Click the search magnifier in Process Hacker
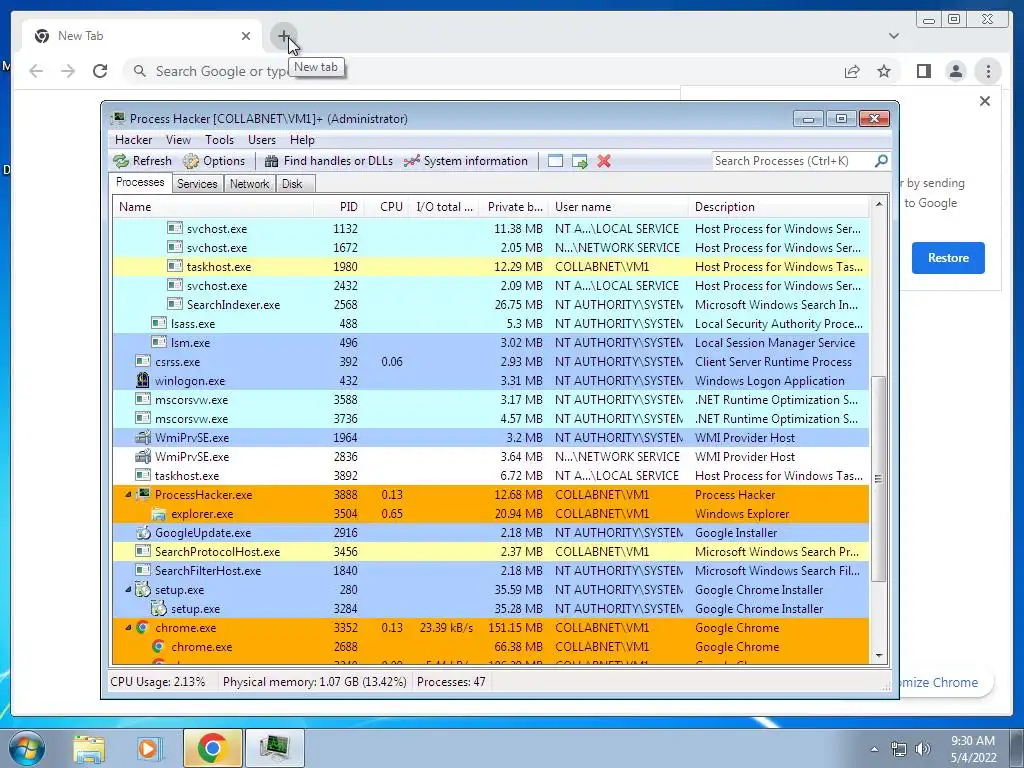Image resolution: width=1024 pixels, height=768 pixels. tap(881, 160)
